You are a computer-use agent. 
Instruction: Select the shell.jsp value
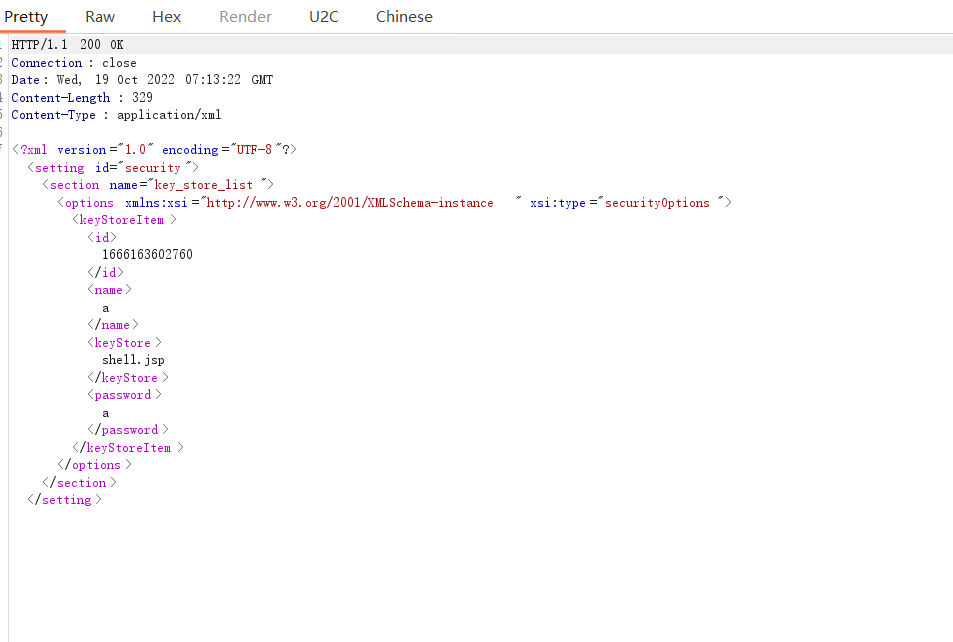133,360
